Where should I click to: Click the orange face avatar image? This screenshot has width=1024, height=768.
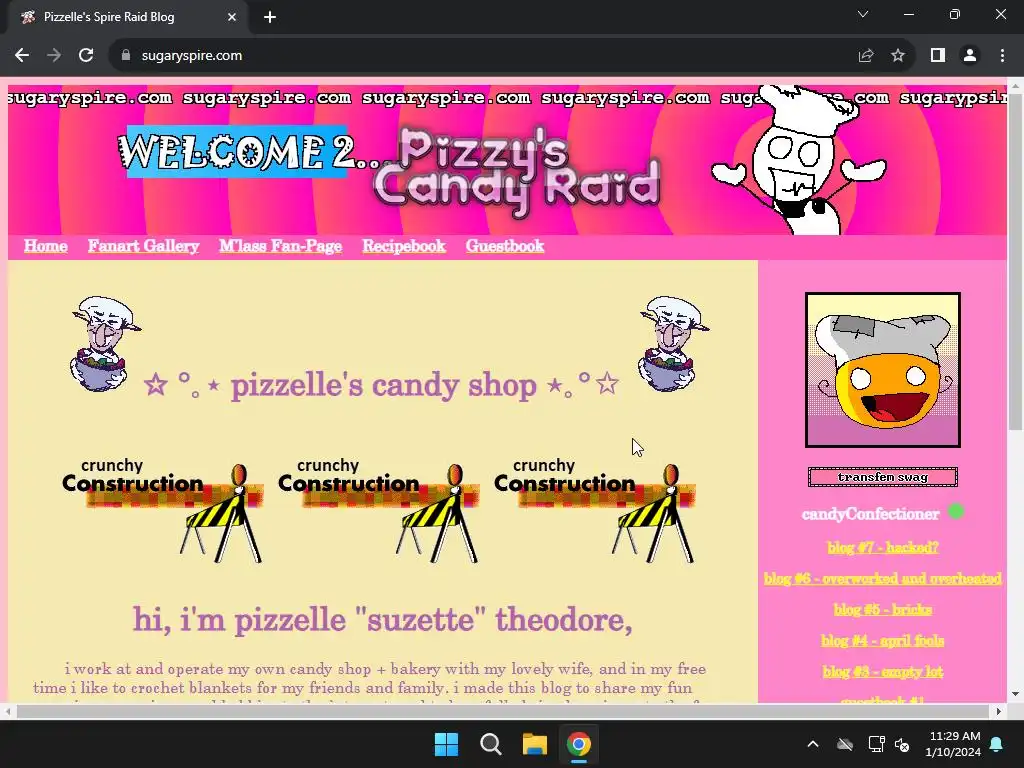coord(883,370)
